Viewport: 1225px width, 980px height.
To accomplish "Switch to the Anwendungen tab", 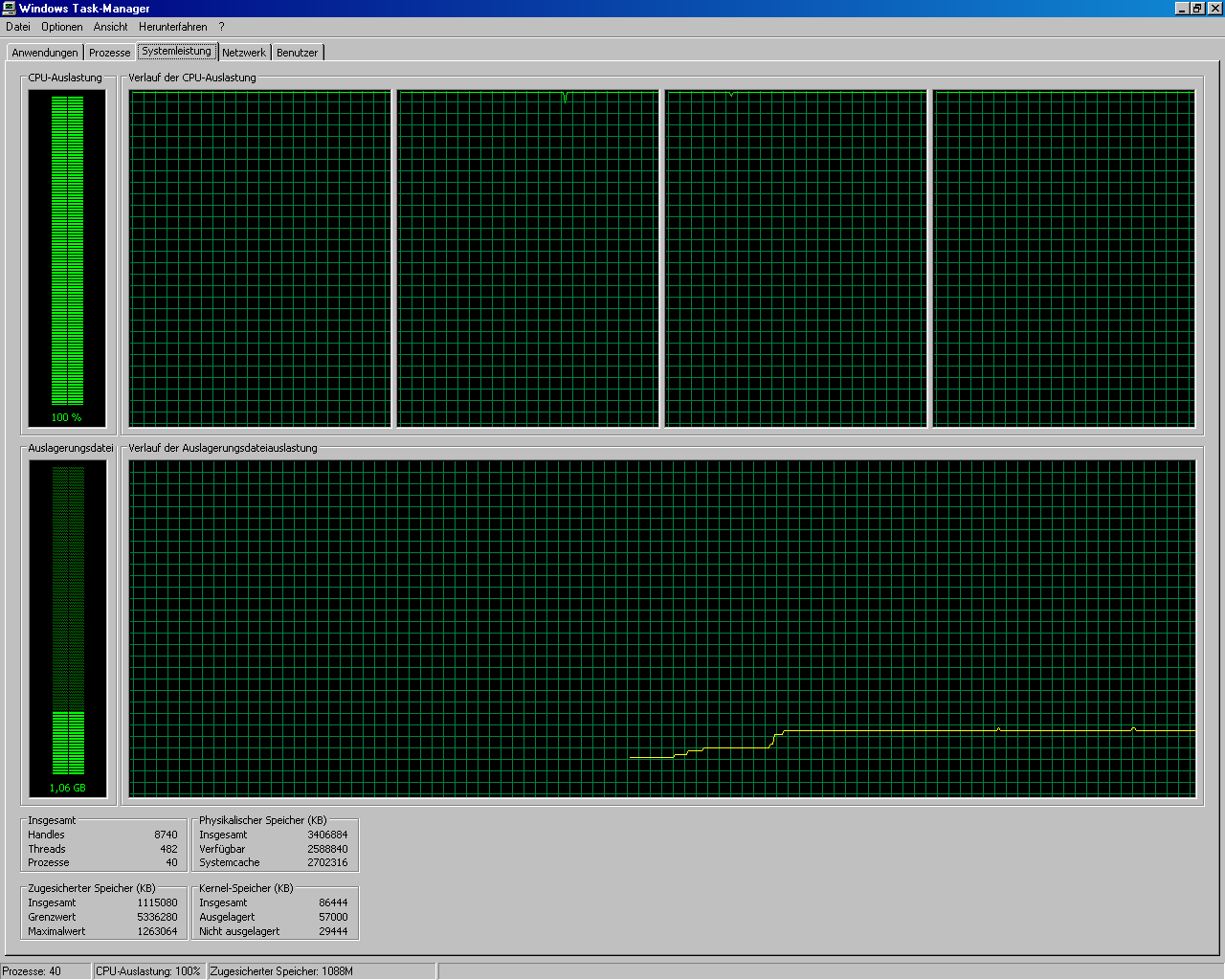I will point(45,53).
